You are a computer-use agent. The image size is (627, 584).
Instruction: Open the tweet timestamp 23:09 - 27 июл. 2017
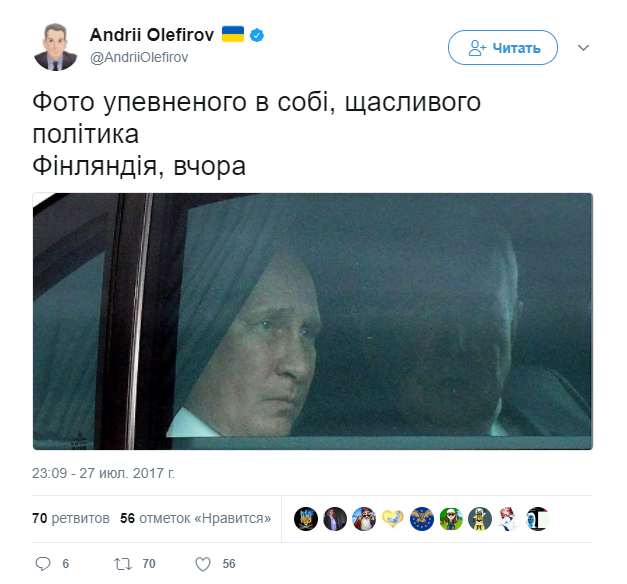click(x=103, y=473)
